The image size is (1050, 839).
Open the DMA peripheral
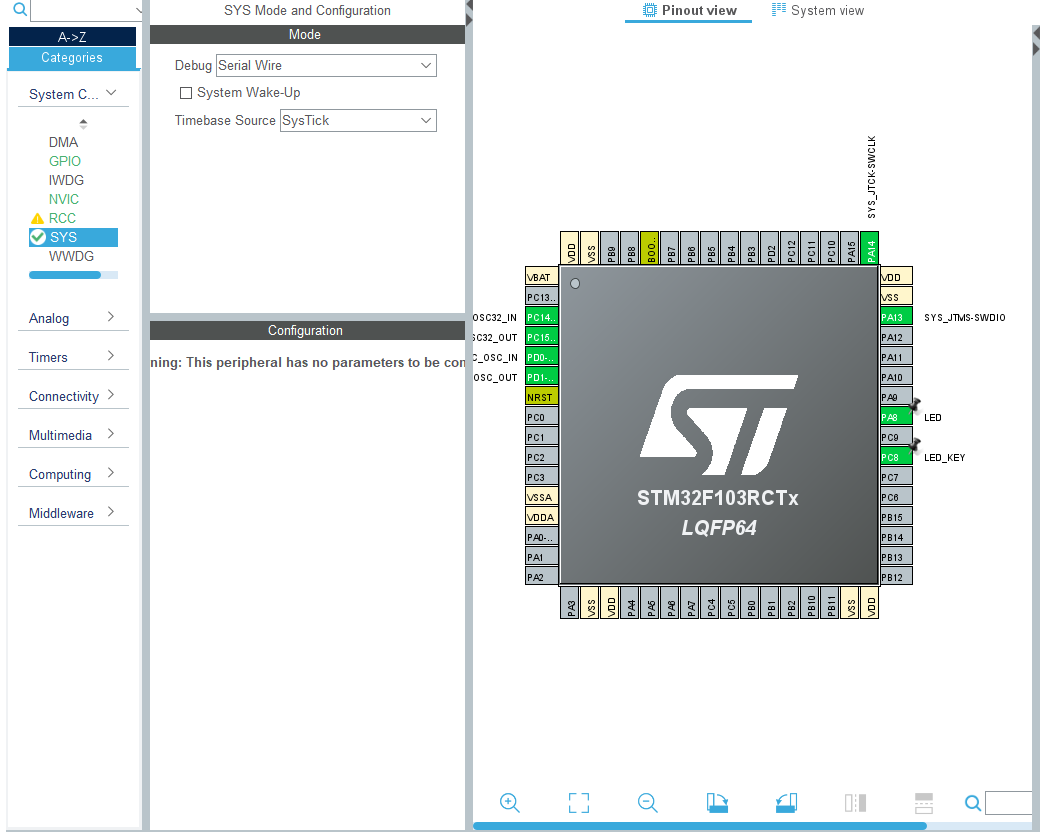click(x=64, y=142)
